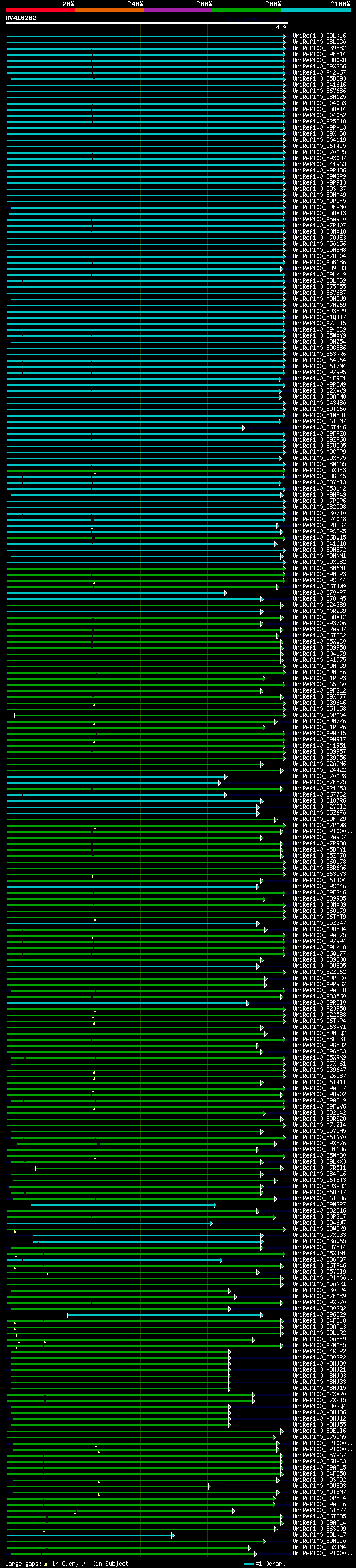Select UniRef100_Q9LKL7 entry
Image resolution: width=356 pixels, height=1568 pixels.
[319, 1535]
